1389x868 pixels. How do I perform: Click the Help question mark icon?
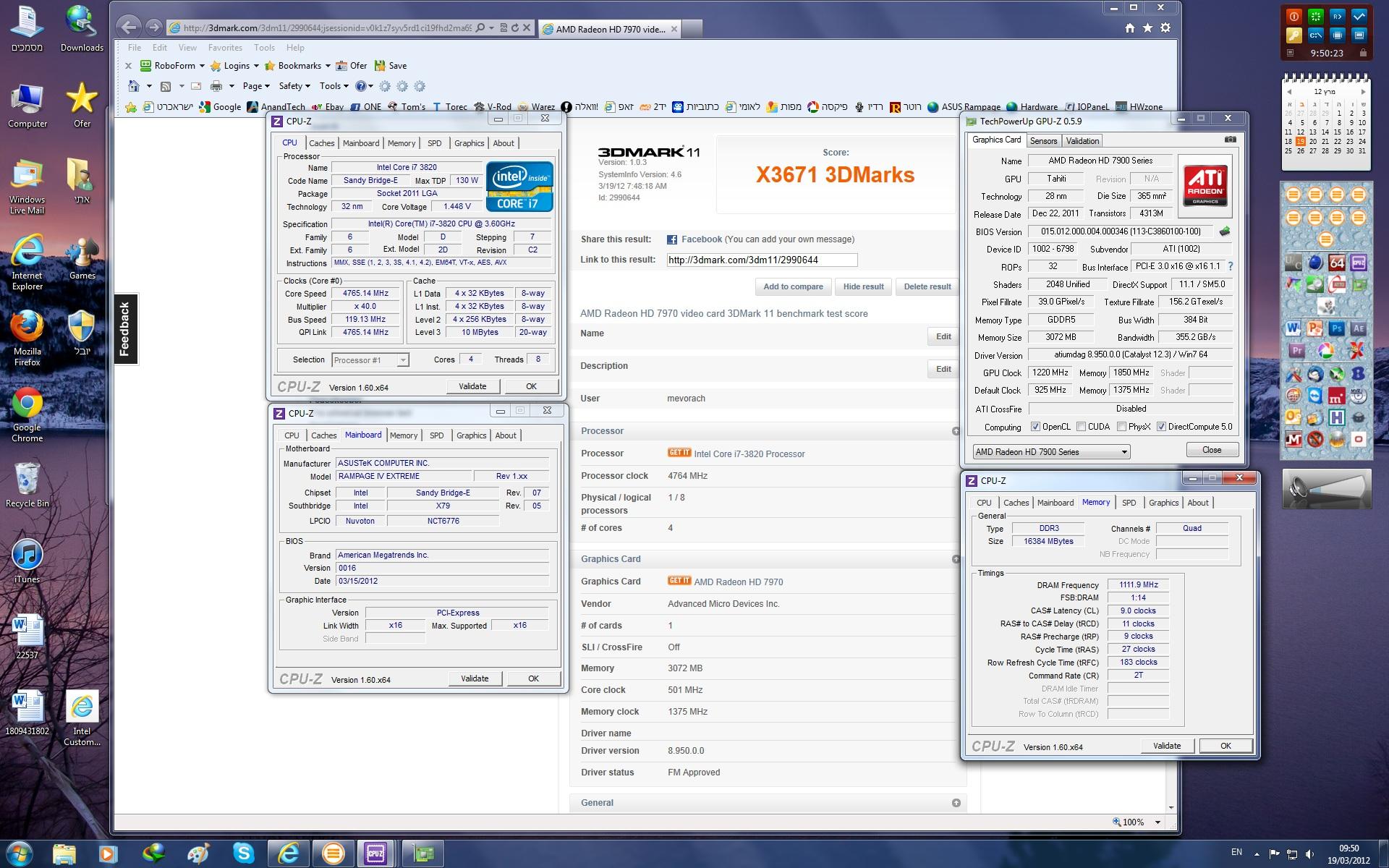click(360, 86)
